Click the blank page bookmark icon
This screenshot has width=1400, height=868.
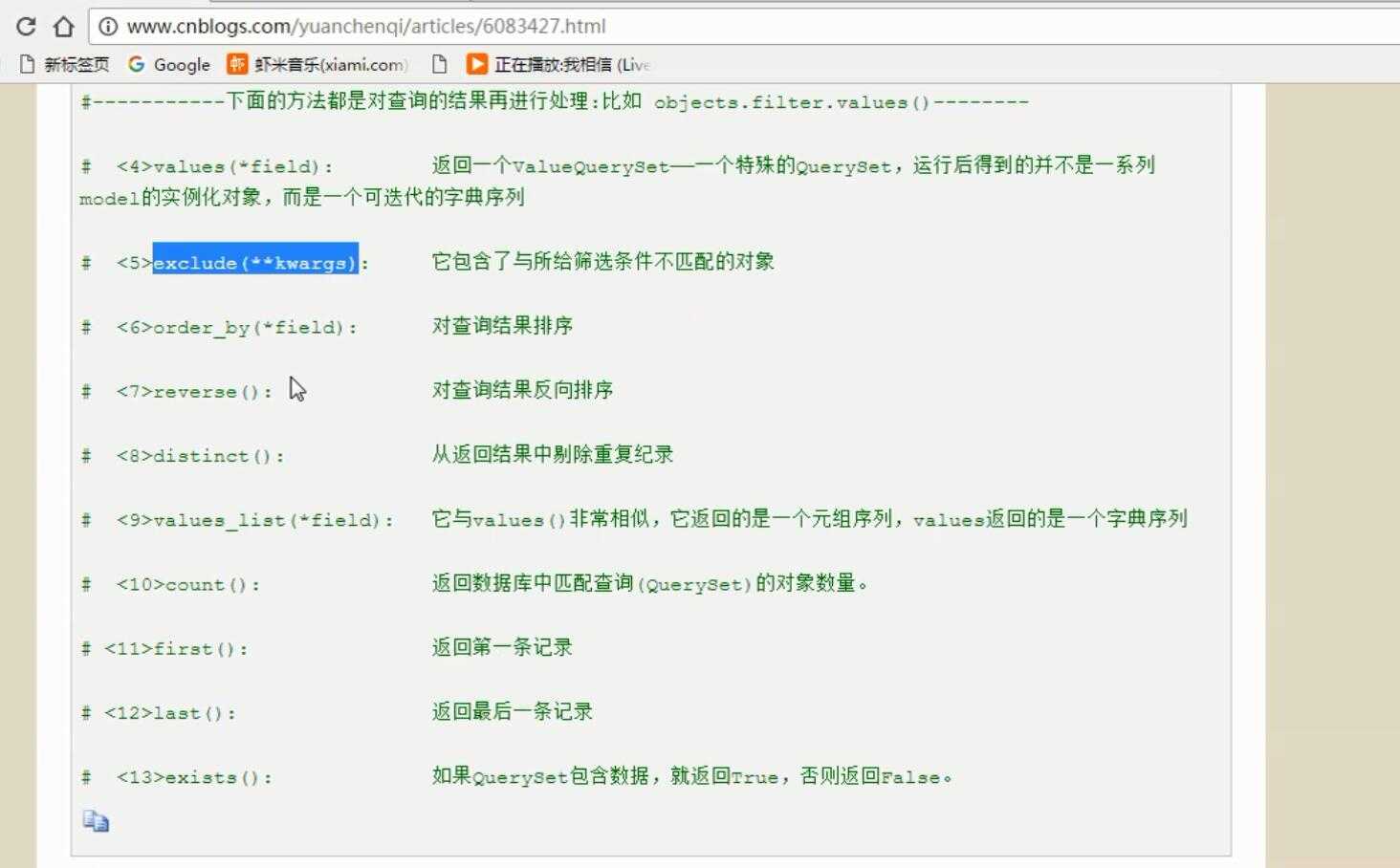[x=439, y=64]
